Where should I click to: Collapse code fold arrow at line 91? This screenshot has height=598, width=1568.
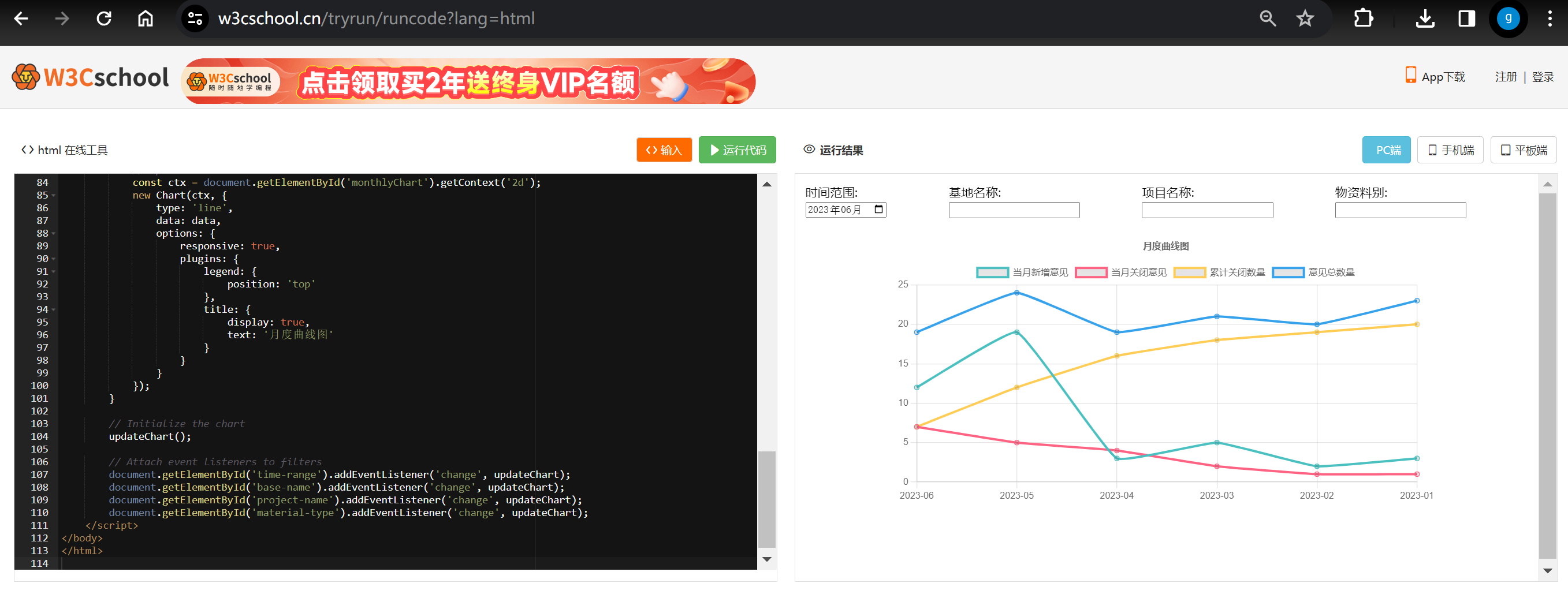click(54, 272)
